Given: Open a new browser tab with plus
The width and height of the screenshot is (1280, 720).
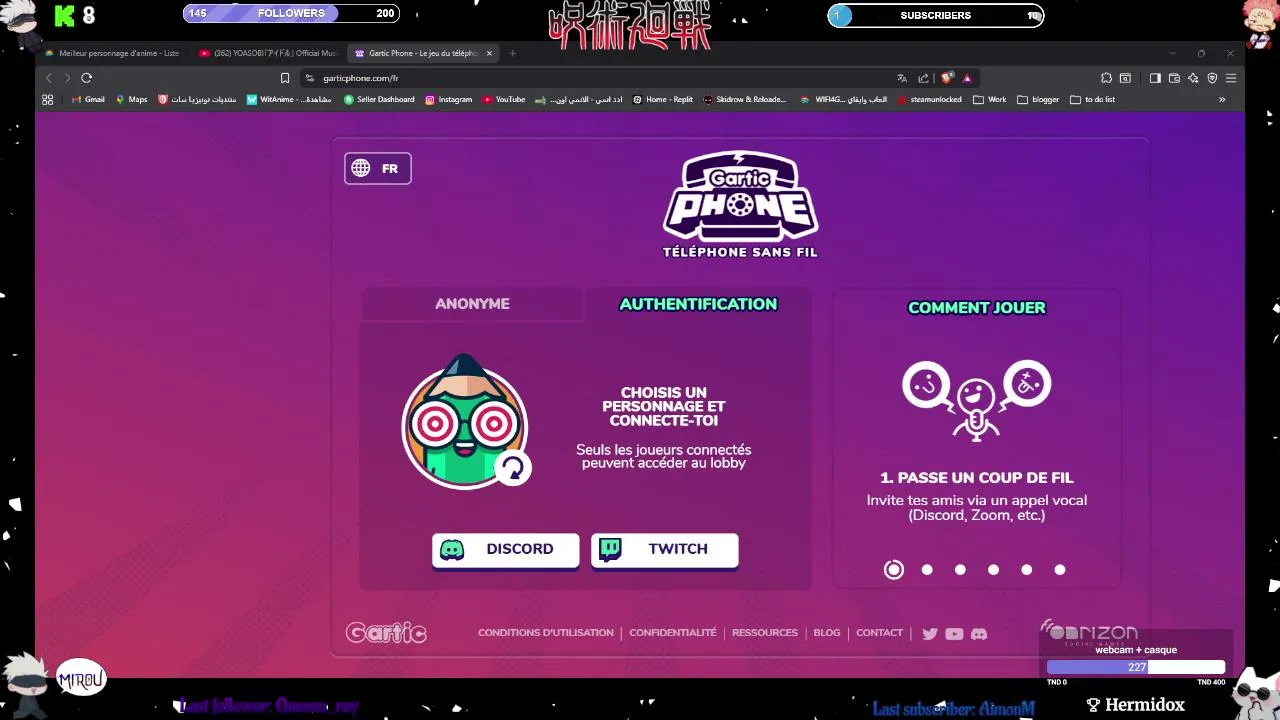Looking at the screenshot, I should (512, 53).
